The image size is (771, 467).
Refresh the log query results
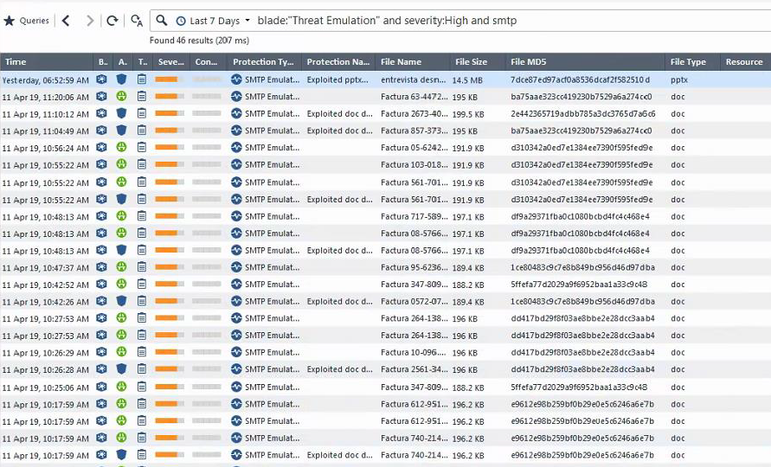click(112, 20)
